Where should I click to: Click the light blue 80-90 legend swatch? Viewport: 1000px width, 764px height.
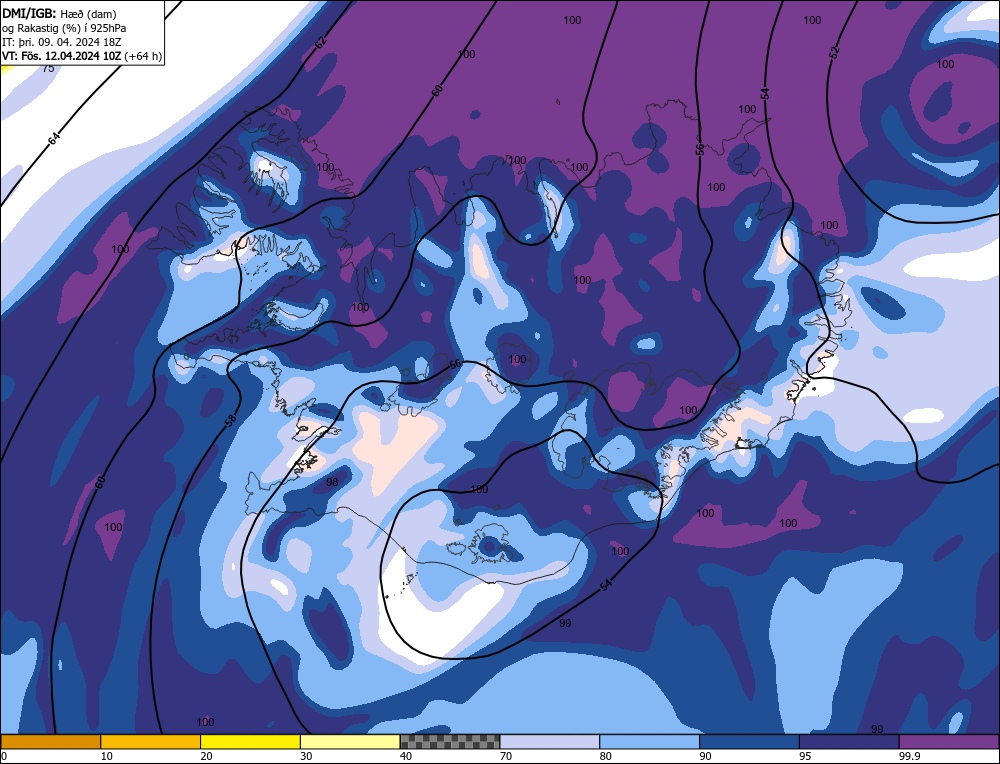(x=649, y=741)
